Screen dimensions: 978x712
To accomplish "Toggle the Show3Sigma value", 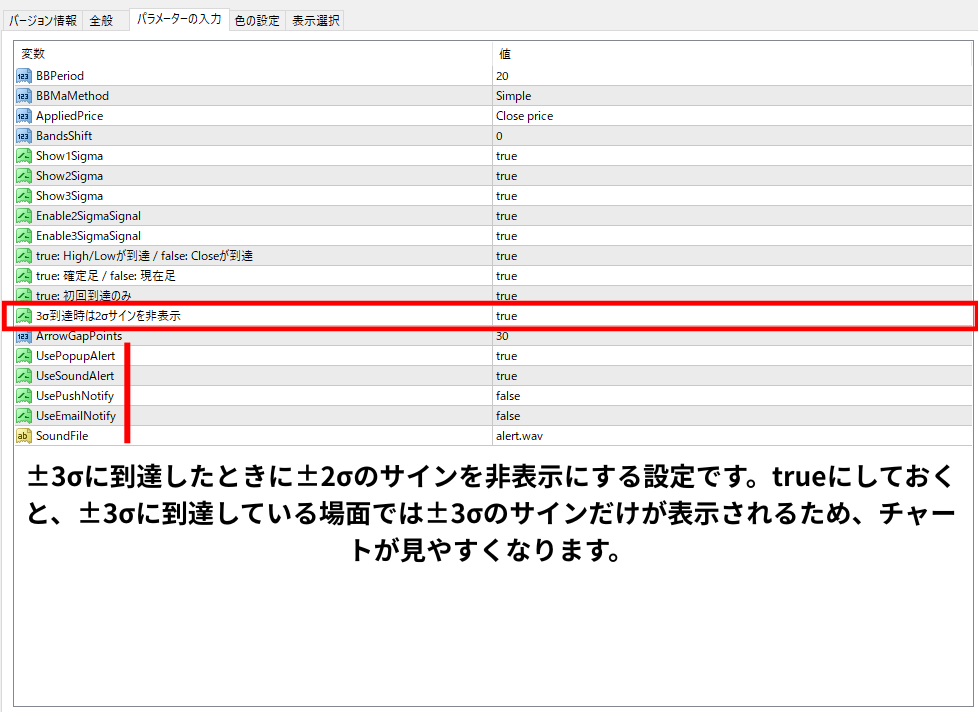I will (x=506, y=196).
